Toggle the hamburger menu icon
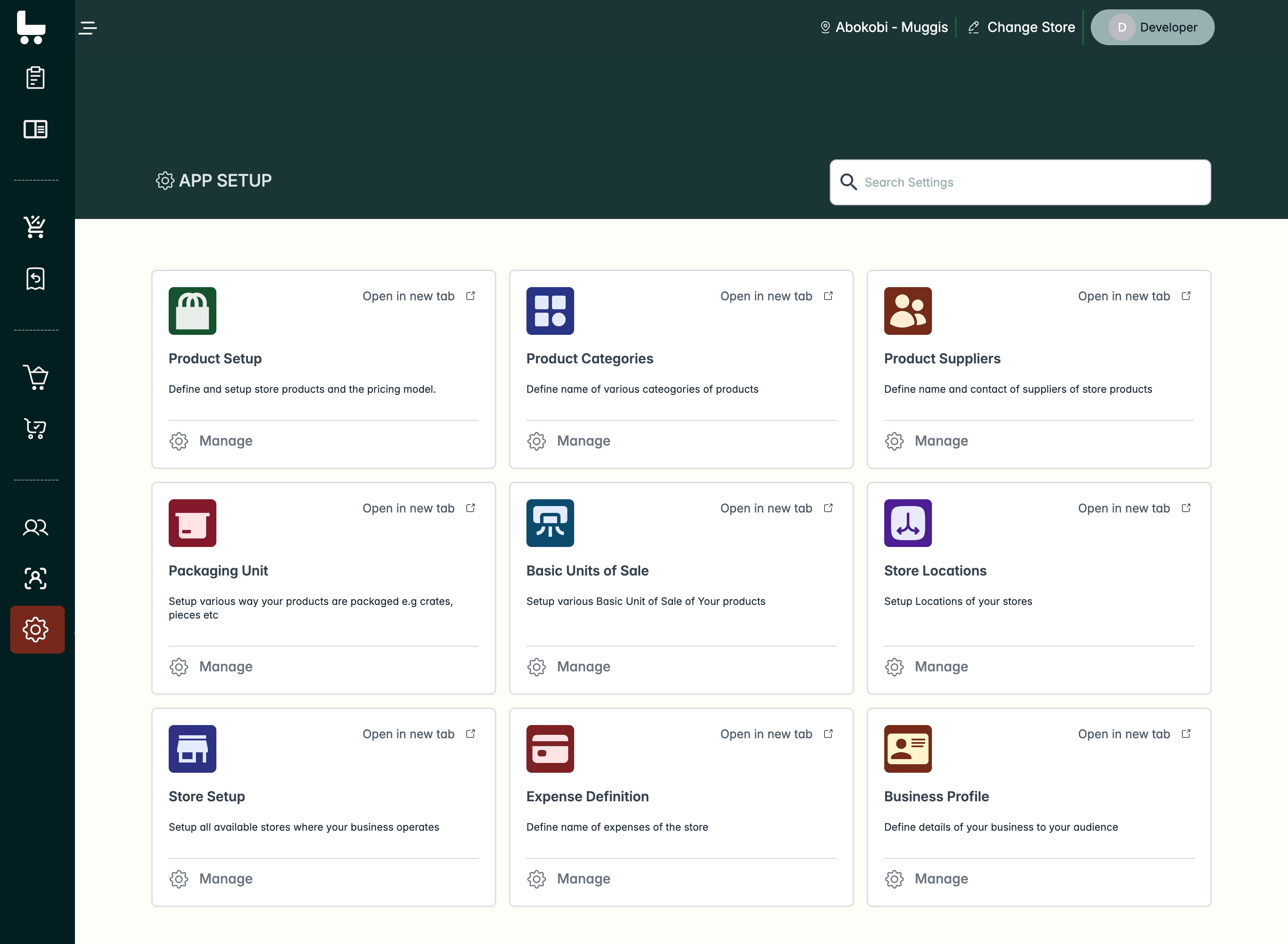The image size is (1288, 944). tap(87, 27)
